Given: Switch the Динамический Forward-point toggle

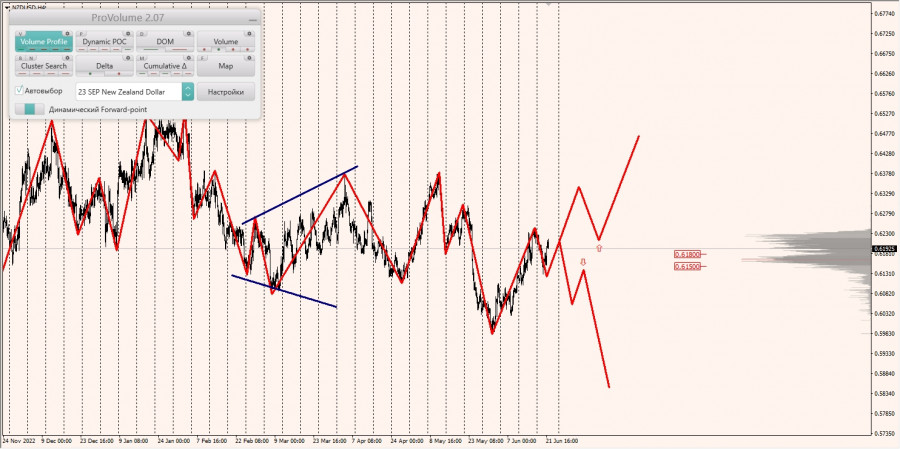Looking at the screenshot, I should [x=29, y=109].
